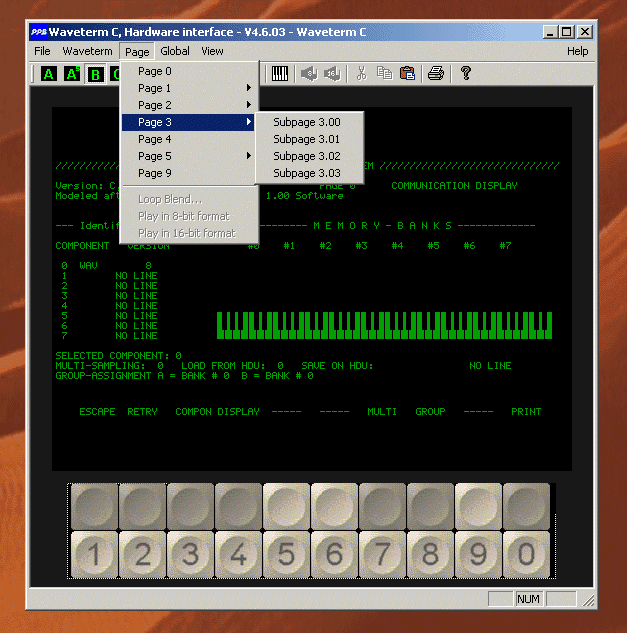Maximize the Waveterm C window
The width and height of the screenshot is (627, 633).
point(566,31)
